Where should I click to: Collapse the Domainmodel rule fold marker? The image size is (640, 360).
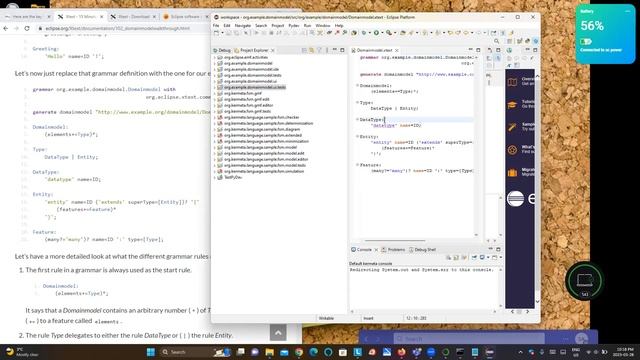point(357,85)
